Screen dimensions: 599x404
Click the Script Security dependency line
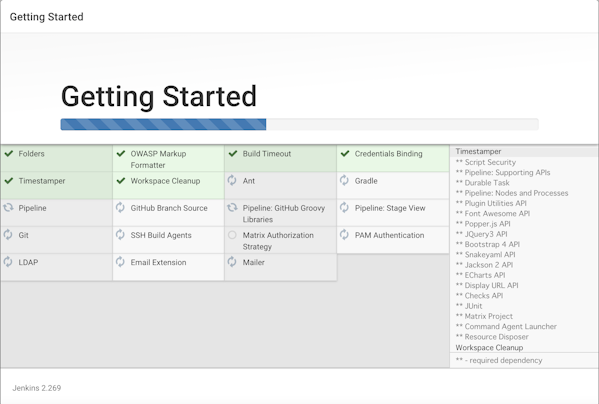tap(486, 162)
